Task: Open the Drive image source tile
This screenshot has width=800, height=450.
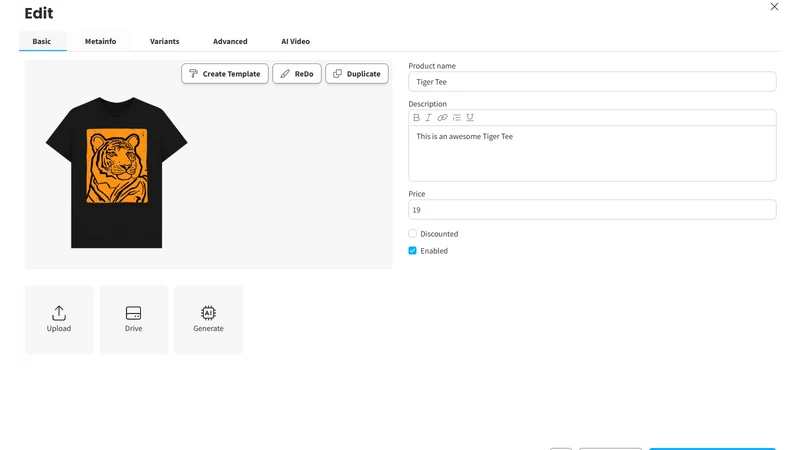Action: [134, 319]
